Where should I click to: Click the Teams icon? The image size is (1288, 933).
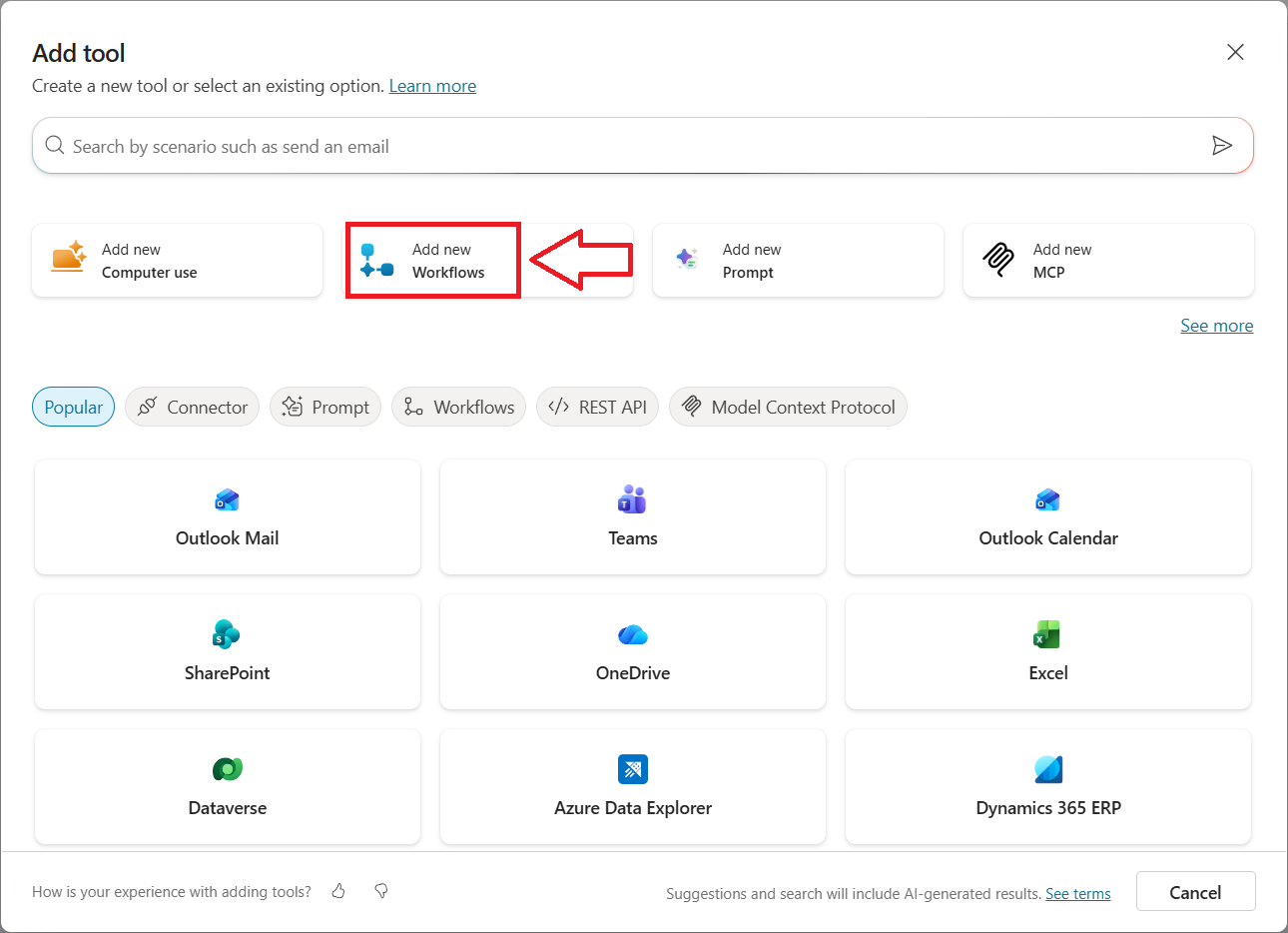click(632, 498)
